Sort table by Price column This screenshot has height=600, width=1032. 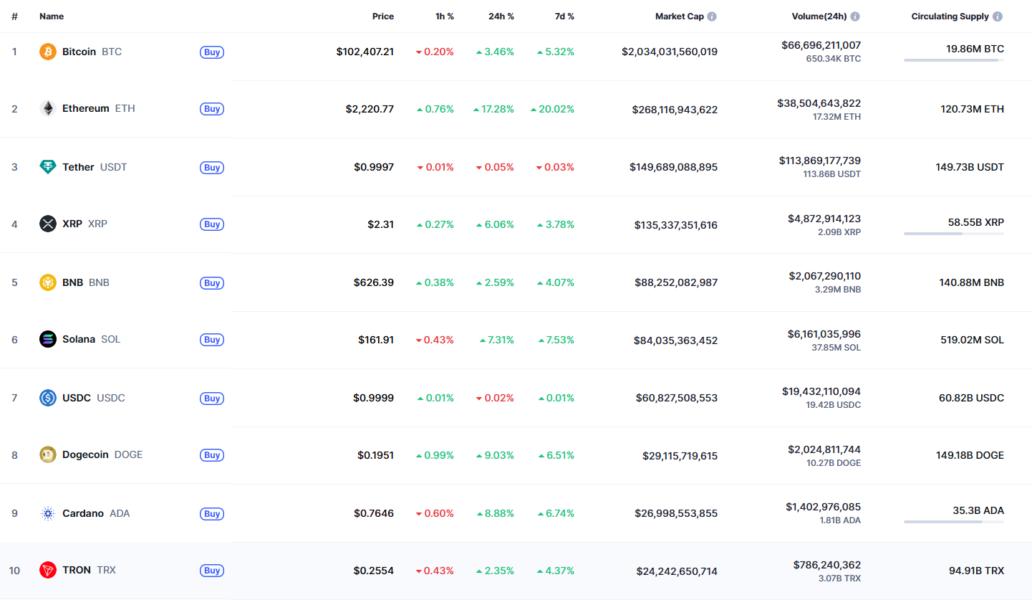382,17
